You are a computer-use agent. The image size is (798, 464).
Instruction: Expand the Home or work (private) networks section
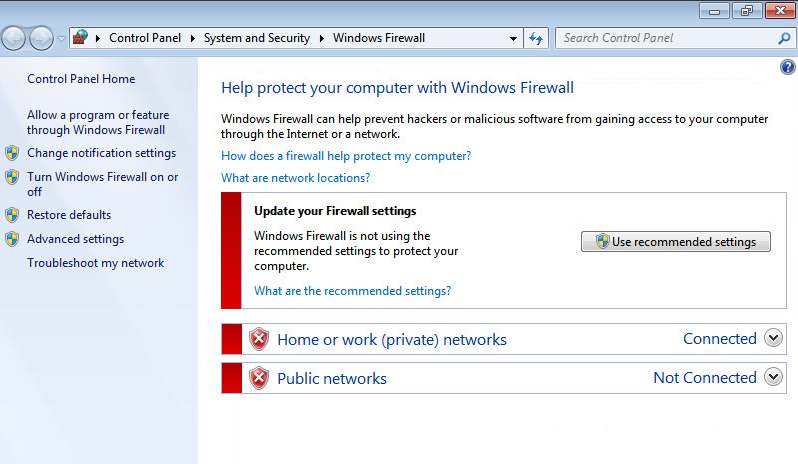pos(773,338)
